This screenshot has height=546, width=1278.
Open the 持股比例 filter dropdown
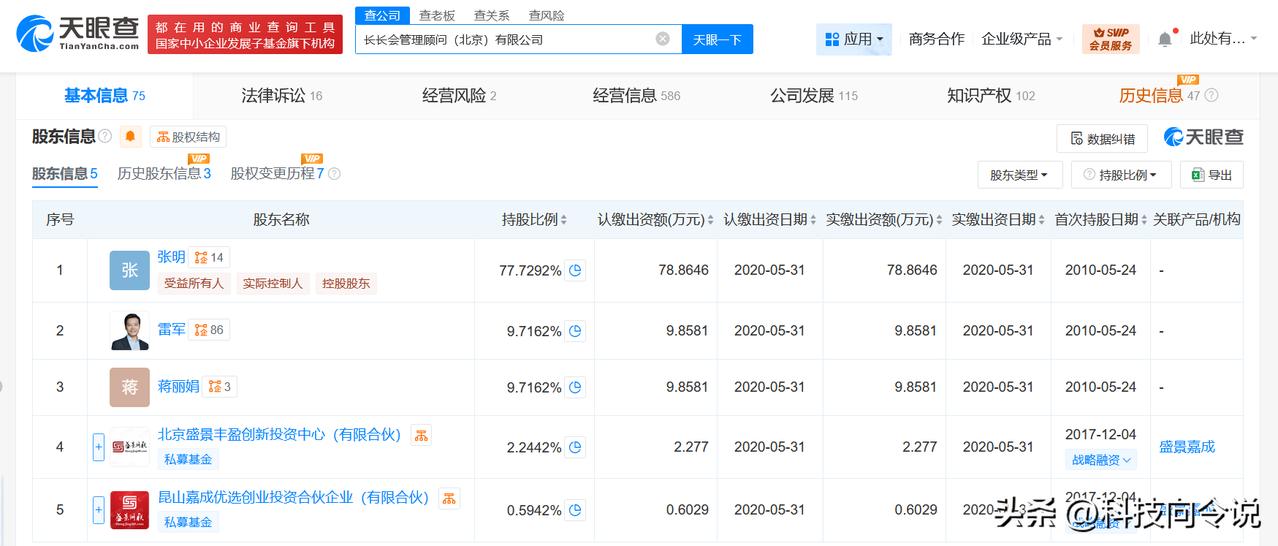pos(1121,175)
